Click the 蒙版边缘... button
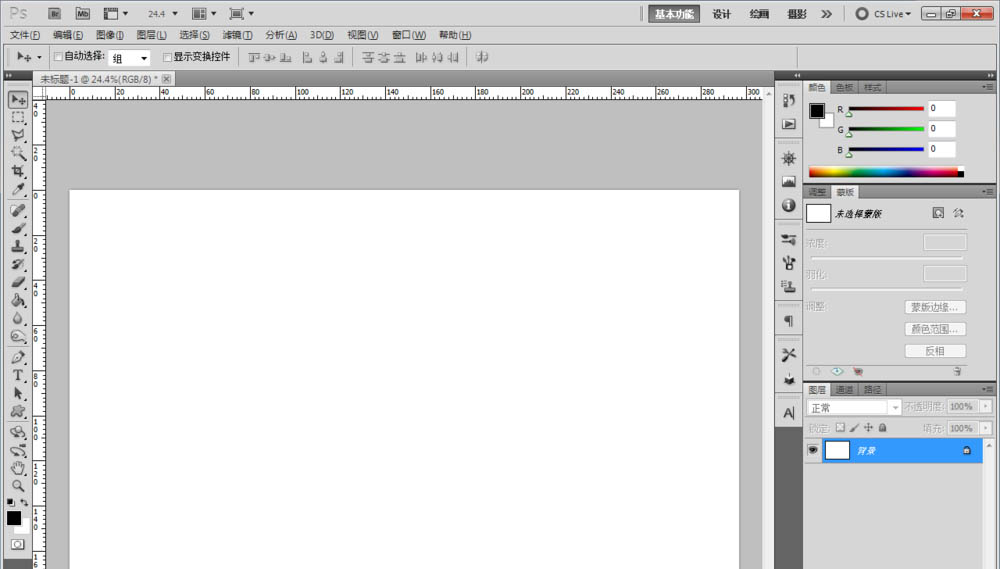This screenshot has height=569, width=1000. (935, 307)
